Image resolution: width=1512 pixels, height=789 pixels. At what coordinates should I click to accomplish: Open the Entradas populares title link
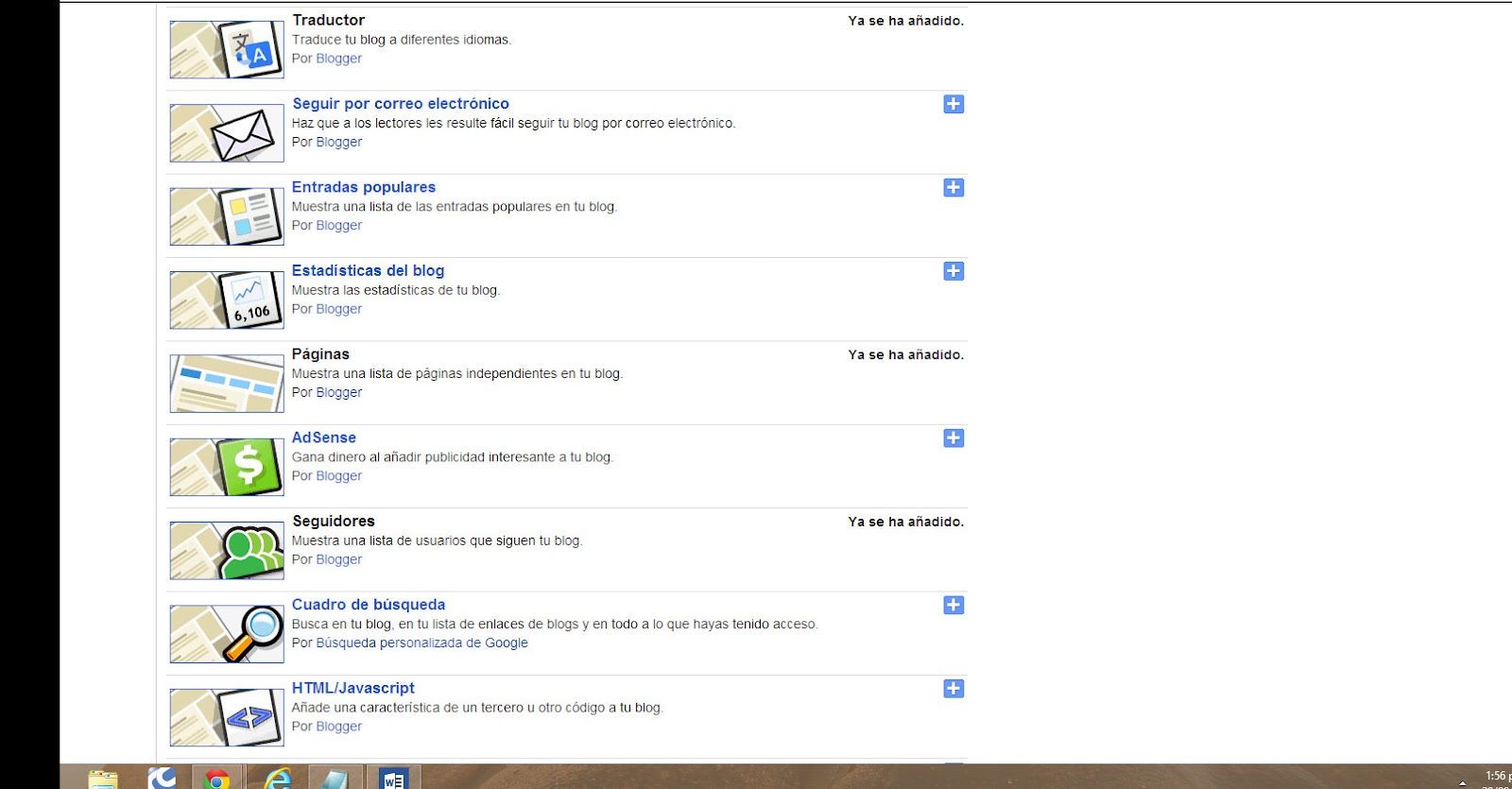click(364, 187)
